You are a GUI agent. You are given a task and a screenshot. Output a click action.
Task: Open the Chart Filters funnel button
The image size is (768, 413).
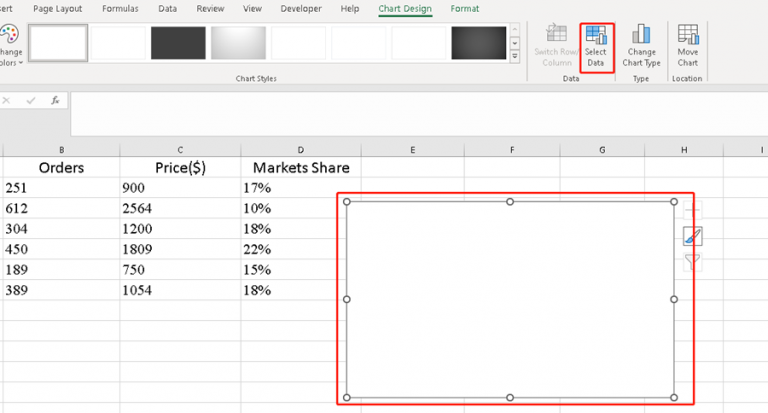(x=692, y=262)
